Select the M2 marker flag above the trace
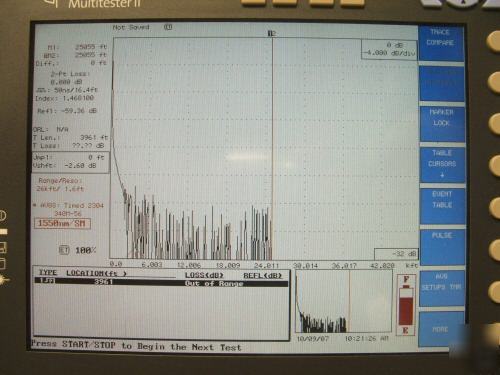This screenshot has height=375, width=500. (x=272, y=33)
